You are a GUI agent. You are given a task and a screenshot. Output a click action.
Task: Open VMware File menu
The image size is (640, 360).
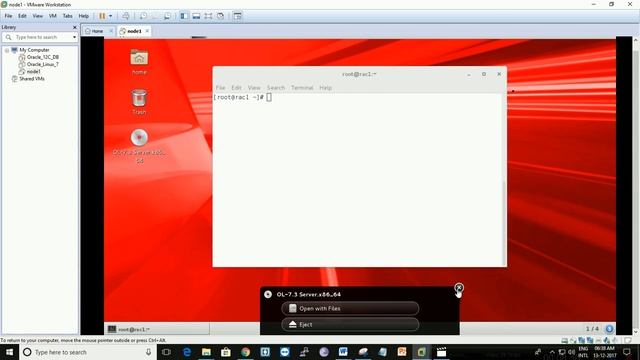point(8,16)
